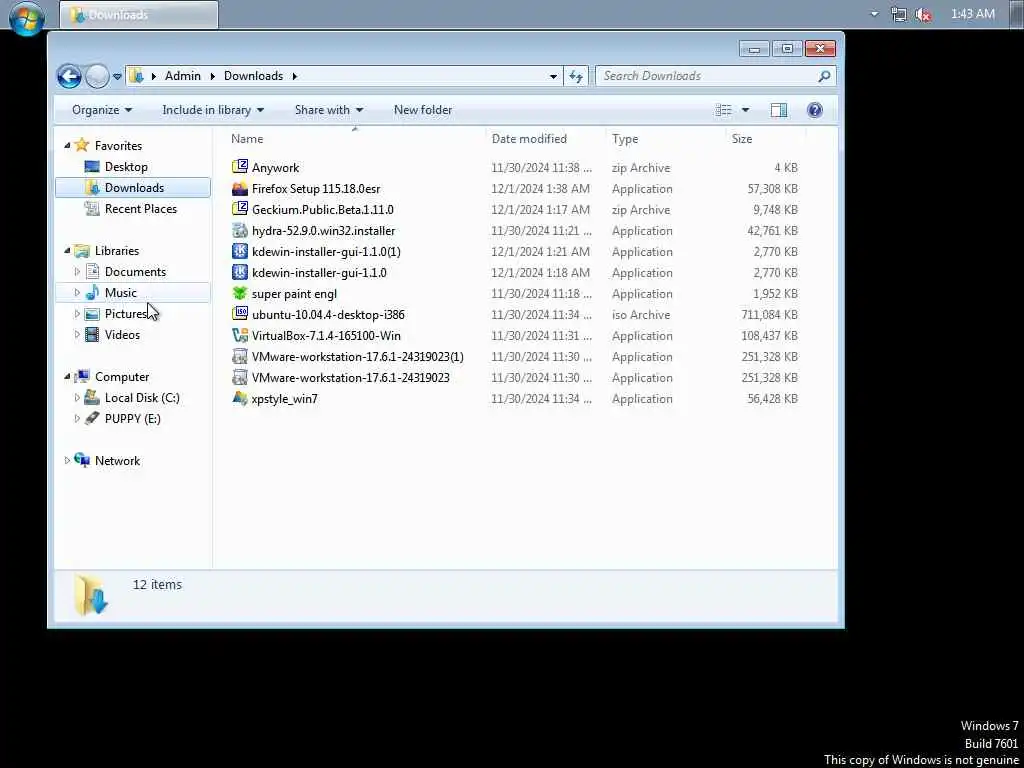Collapse the Computer group
This screenshot has width=1024, height=768.
coord(67,377)
